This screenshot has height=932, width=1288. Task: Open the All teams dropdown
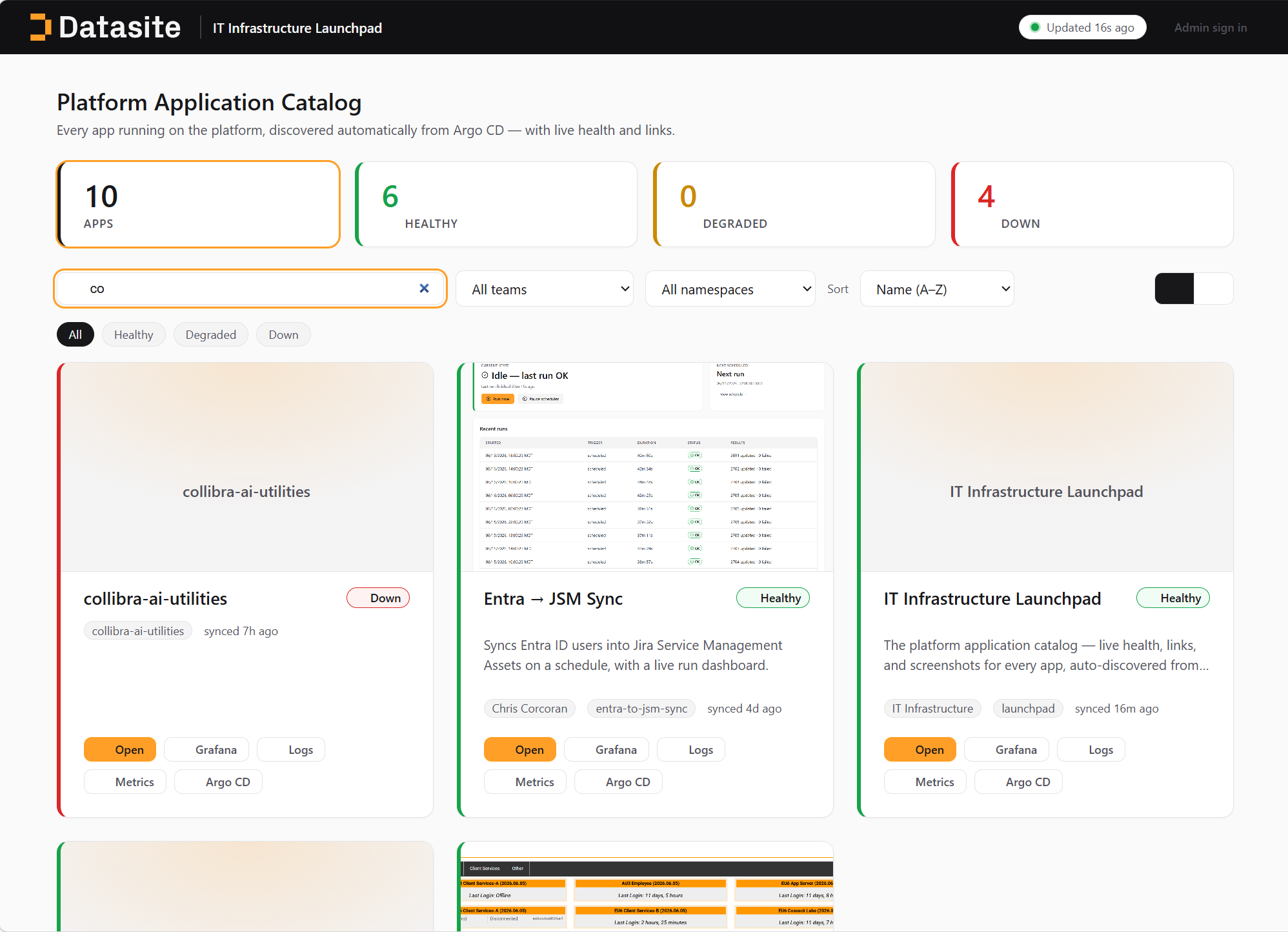tap(545, 289)
